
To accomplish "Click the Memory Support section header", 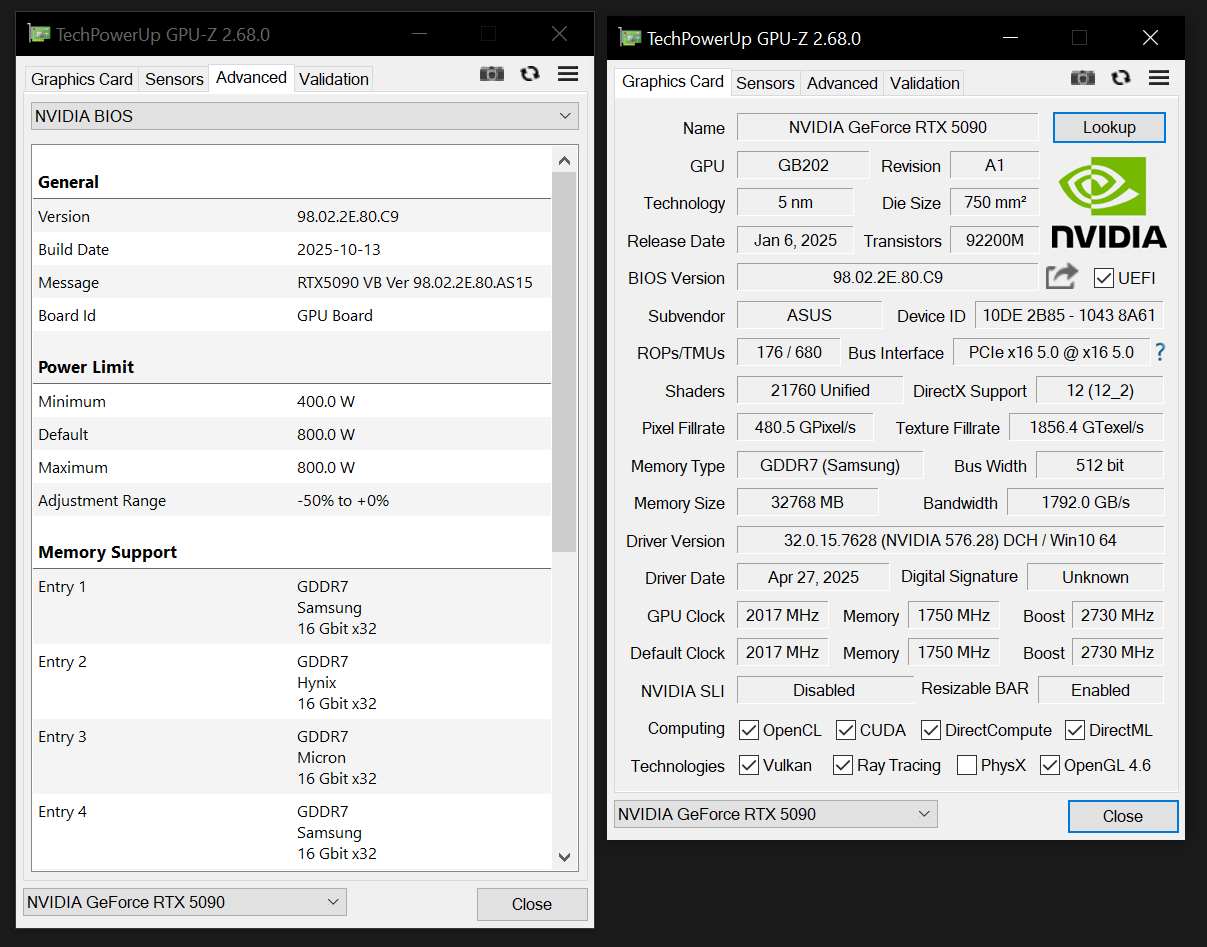I will click(x=108, y=552).
